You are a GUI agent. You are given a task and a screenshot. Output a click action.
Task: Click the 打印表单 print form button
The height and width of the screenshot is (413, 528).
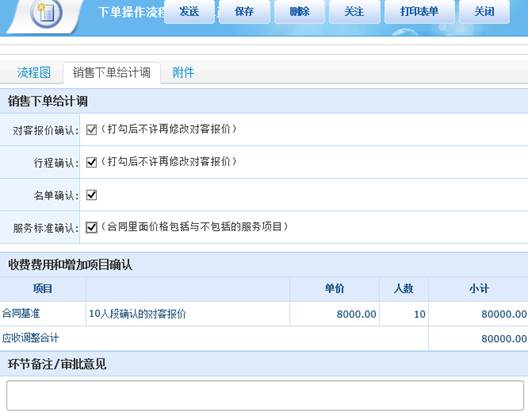pos(419,12)
